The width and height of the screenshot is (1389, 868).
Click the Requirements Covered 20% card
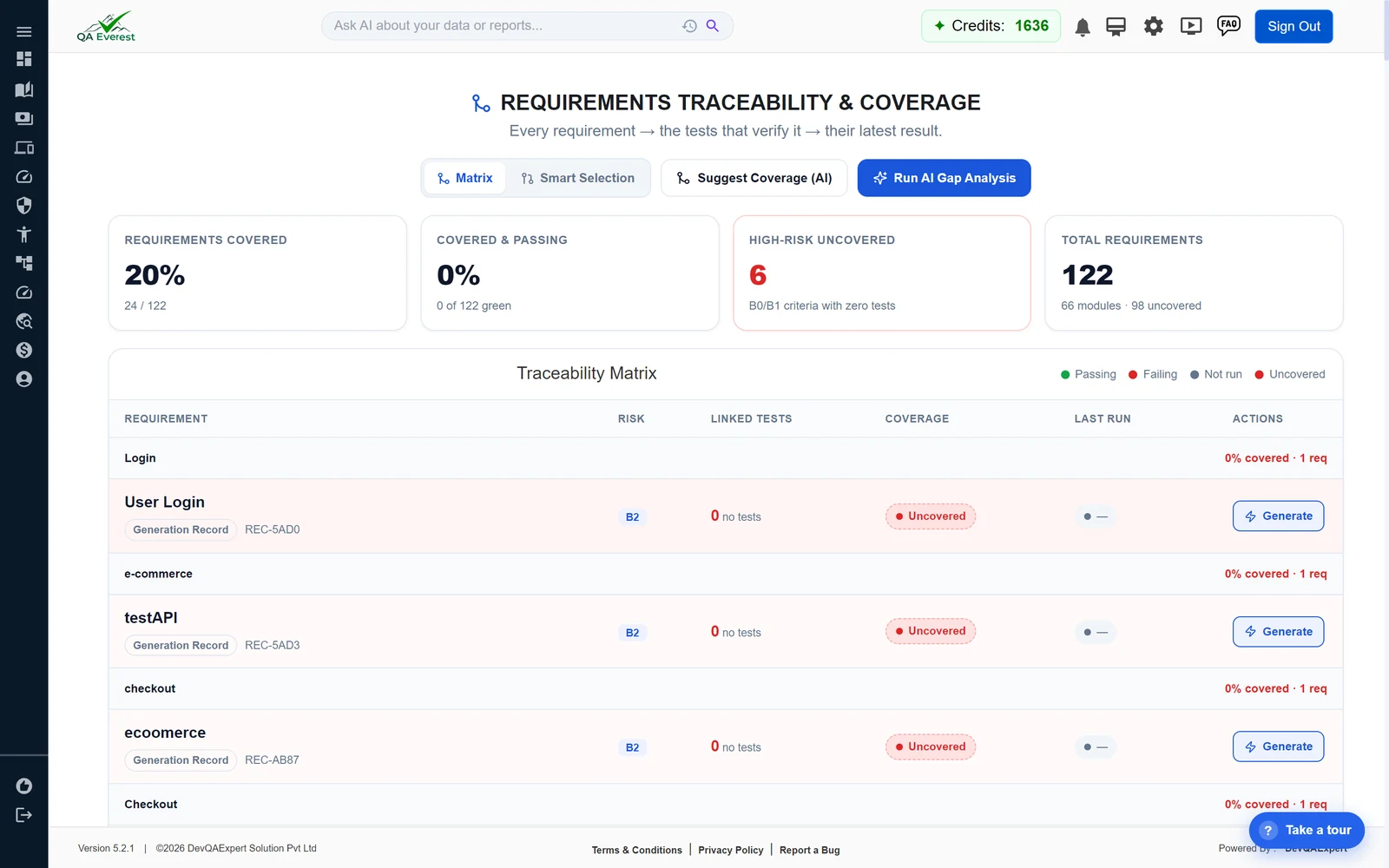257,273
